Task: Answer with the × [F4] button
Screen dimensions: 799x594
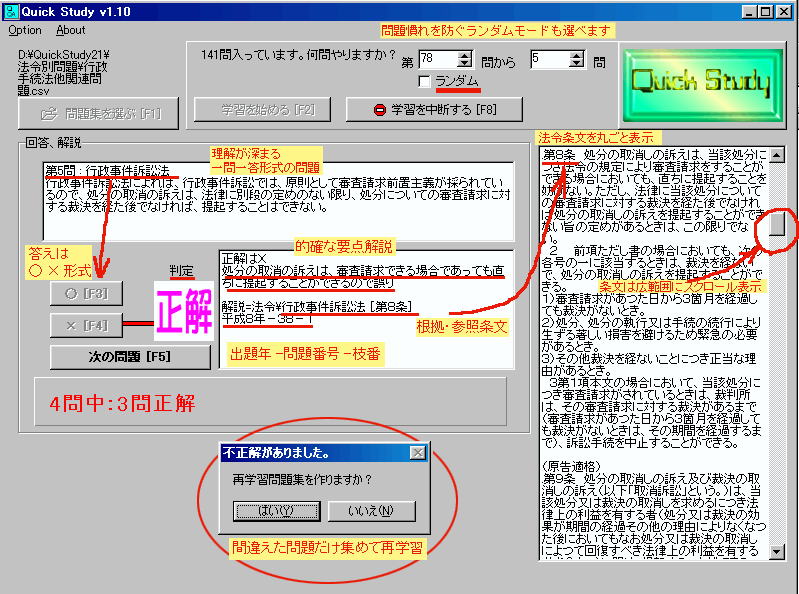Action: point(86,325)
